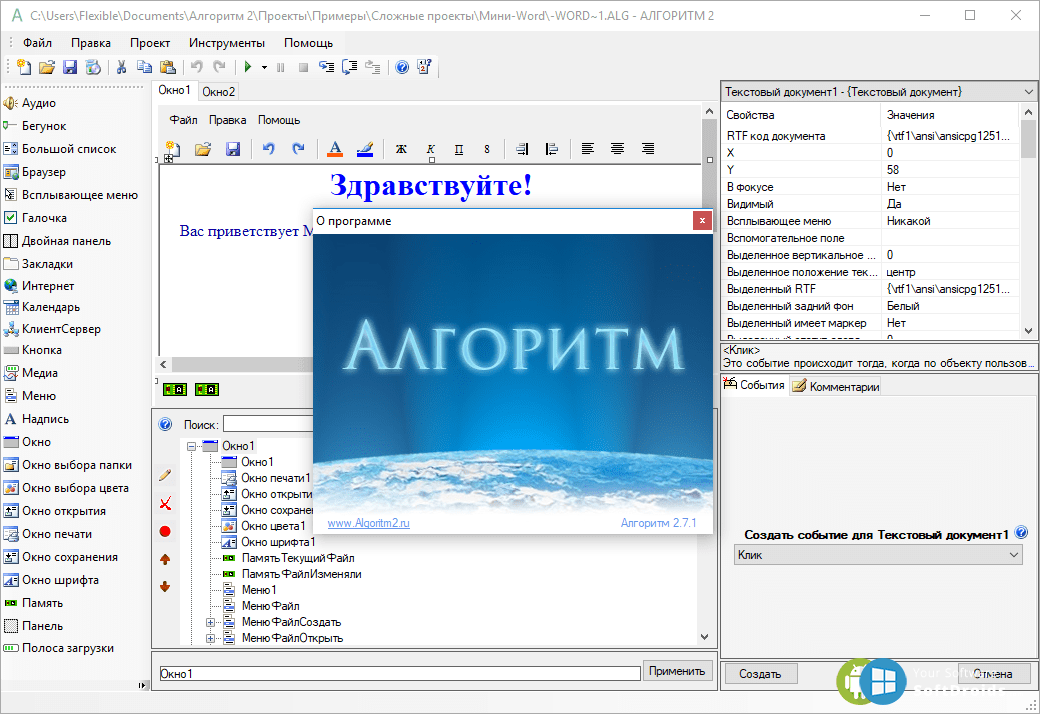
Task: Switch to the Комментарии tab
Action: point(836,386)
